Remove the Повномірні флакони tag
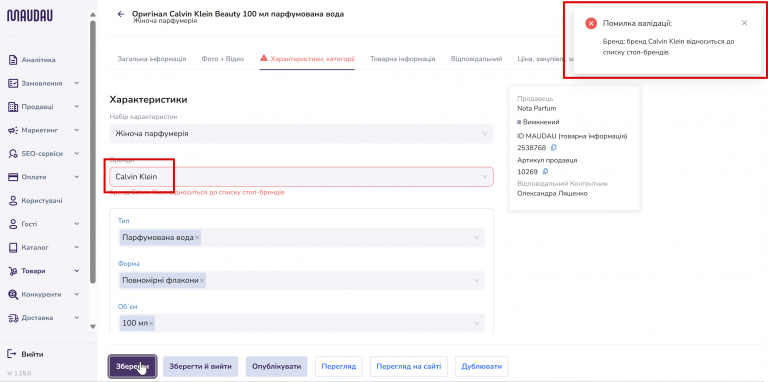Image resolution: width=768 pixels, height=382 pixels. point(202,281)
